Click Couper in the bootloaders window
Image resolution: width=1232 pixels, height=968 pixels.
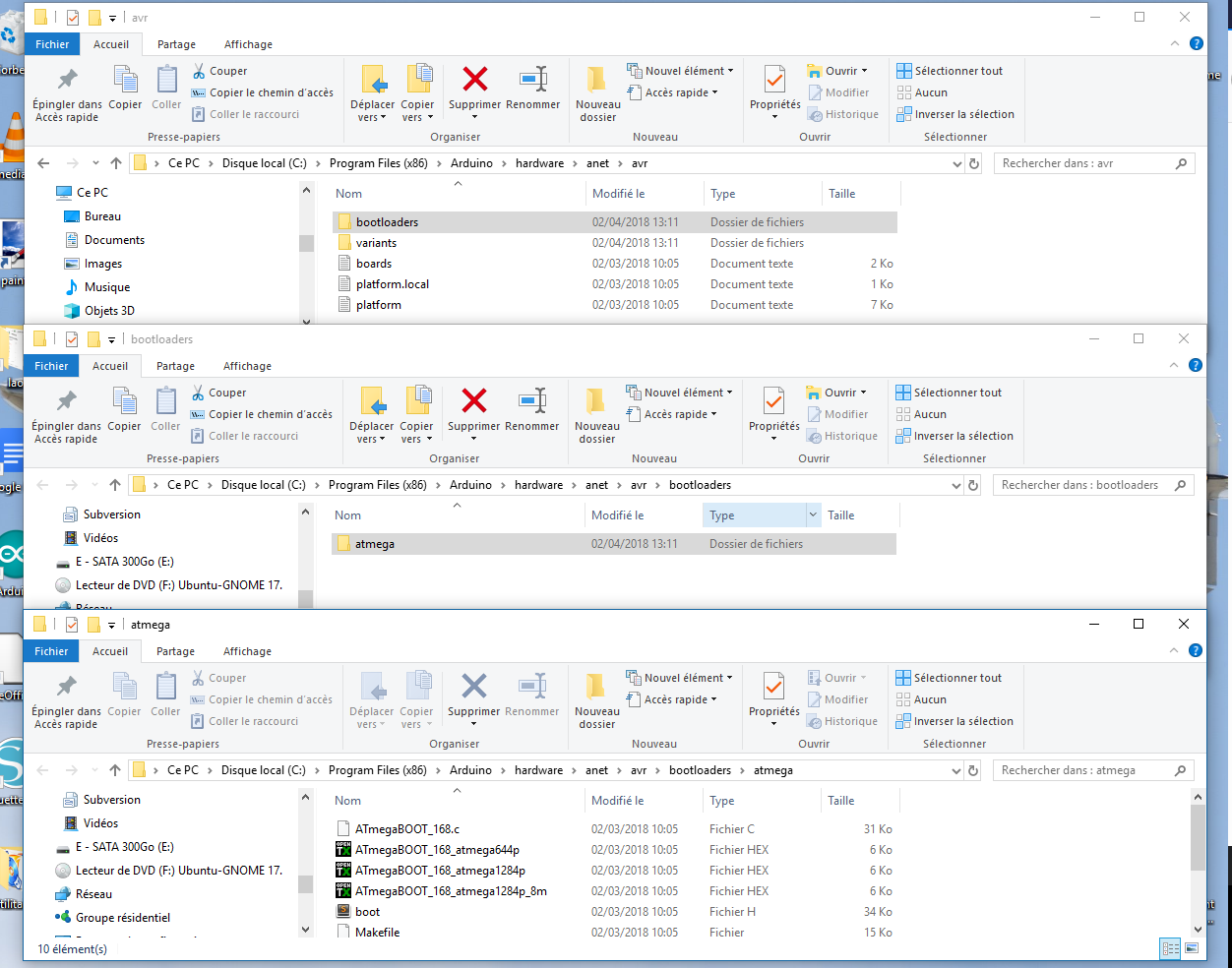click(x=218, y=393)
